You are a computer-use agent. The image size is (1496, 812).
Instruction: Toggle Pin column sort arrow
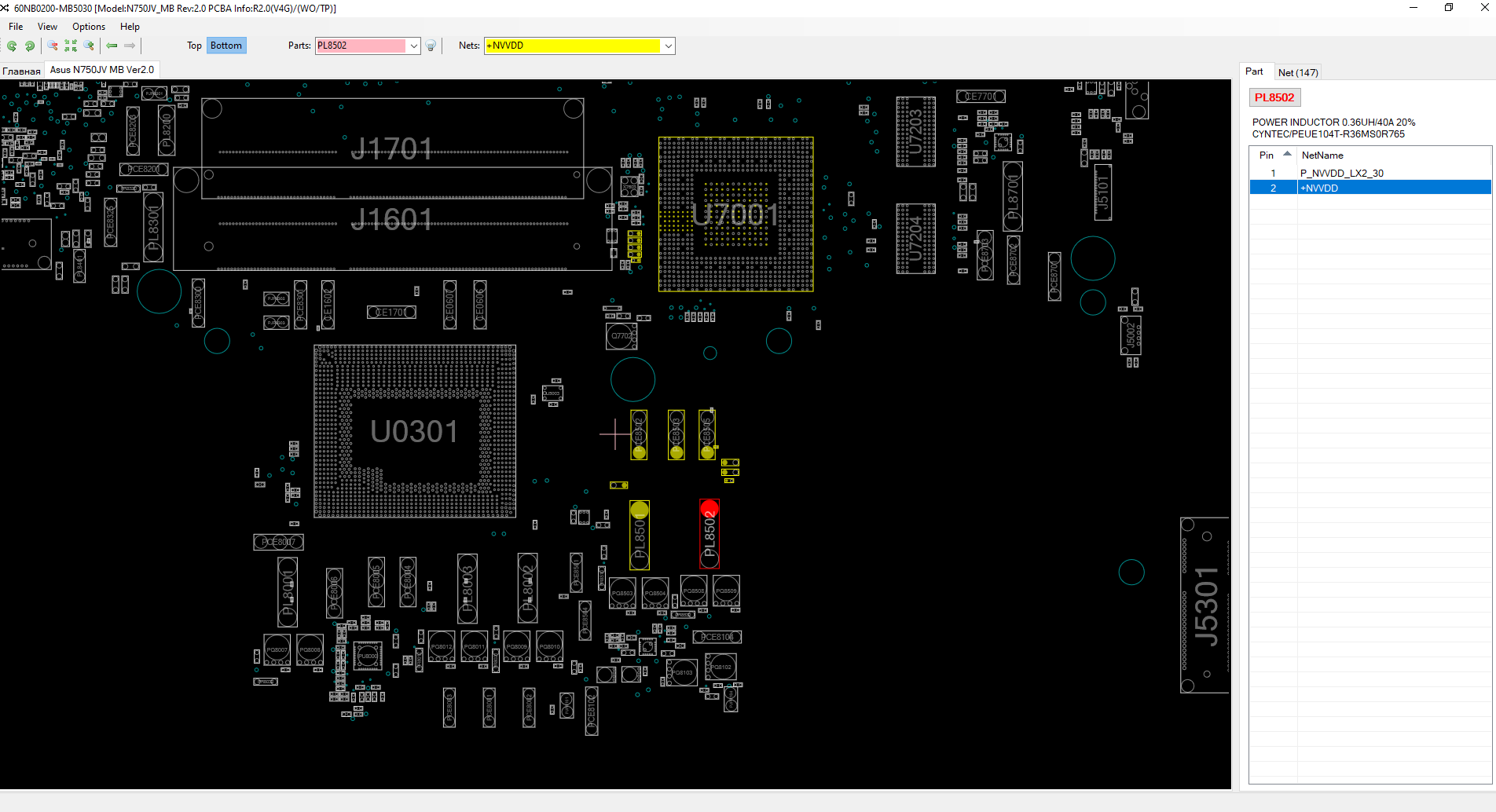coord(1287,155)
